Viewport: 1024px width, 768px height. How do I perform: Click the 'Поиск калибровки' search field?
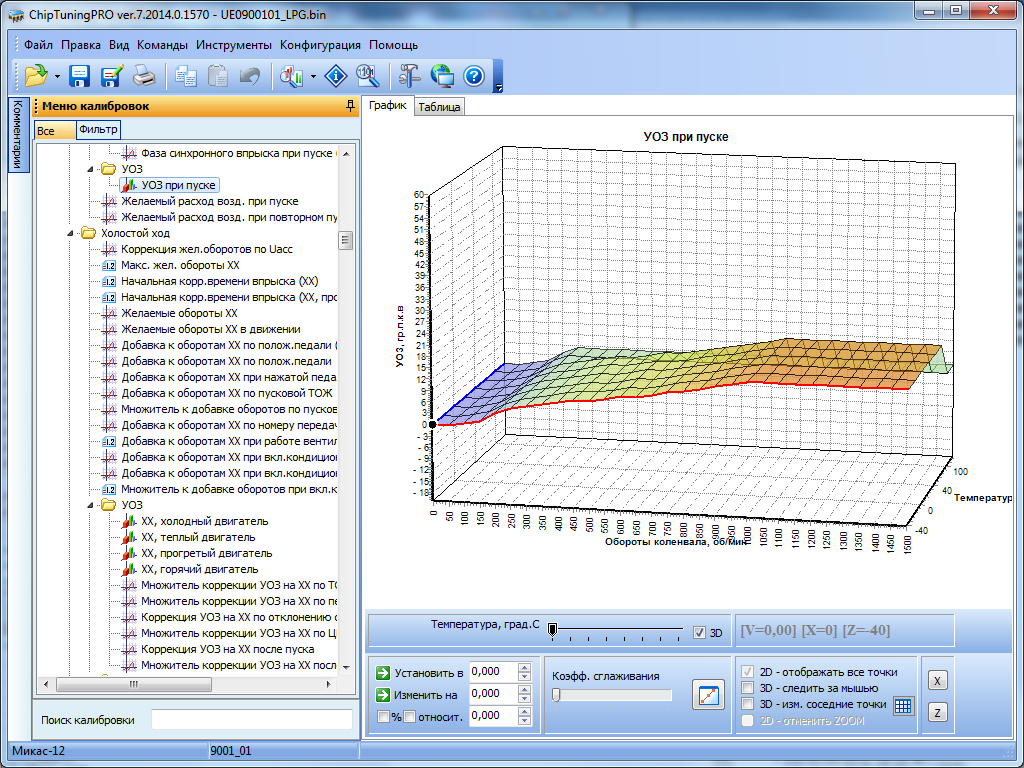click(x=251, y=720)
